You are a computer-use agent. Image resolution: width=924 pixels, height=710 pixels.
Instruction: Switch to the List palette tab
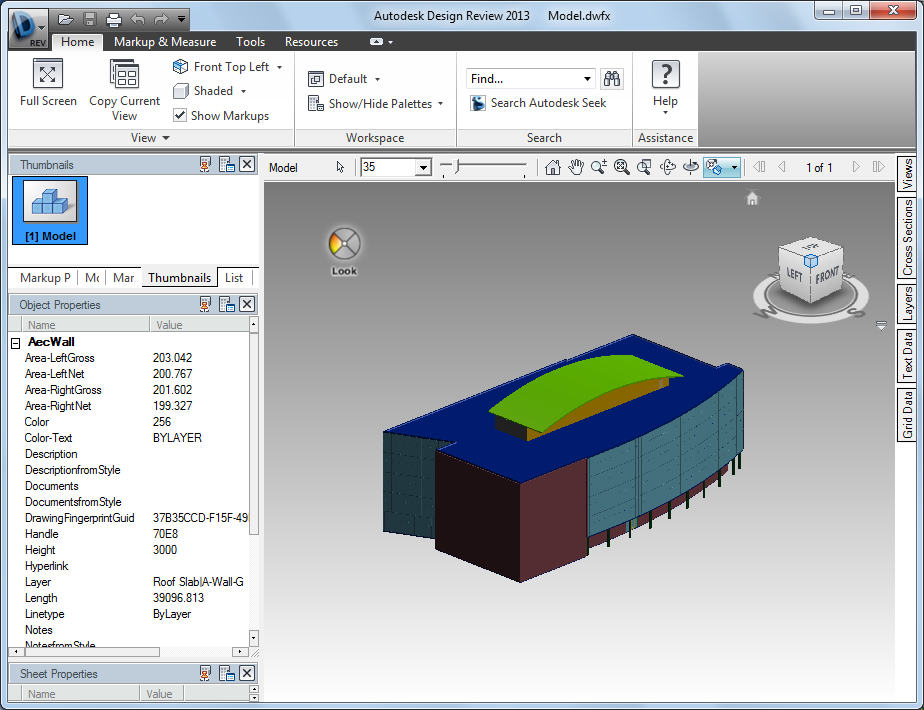234,278
